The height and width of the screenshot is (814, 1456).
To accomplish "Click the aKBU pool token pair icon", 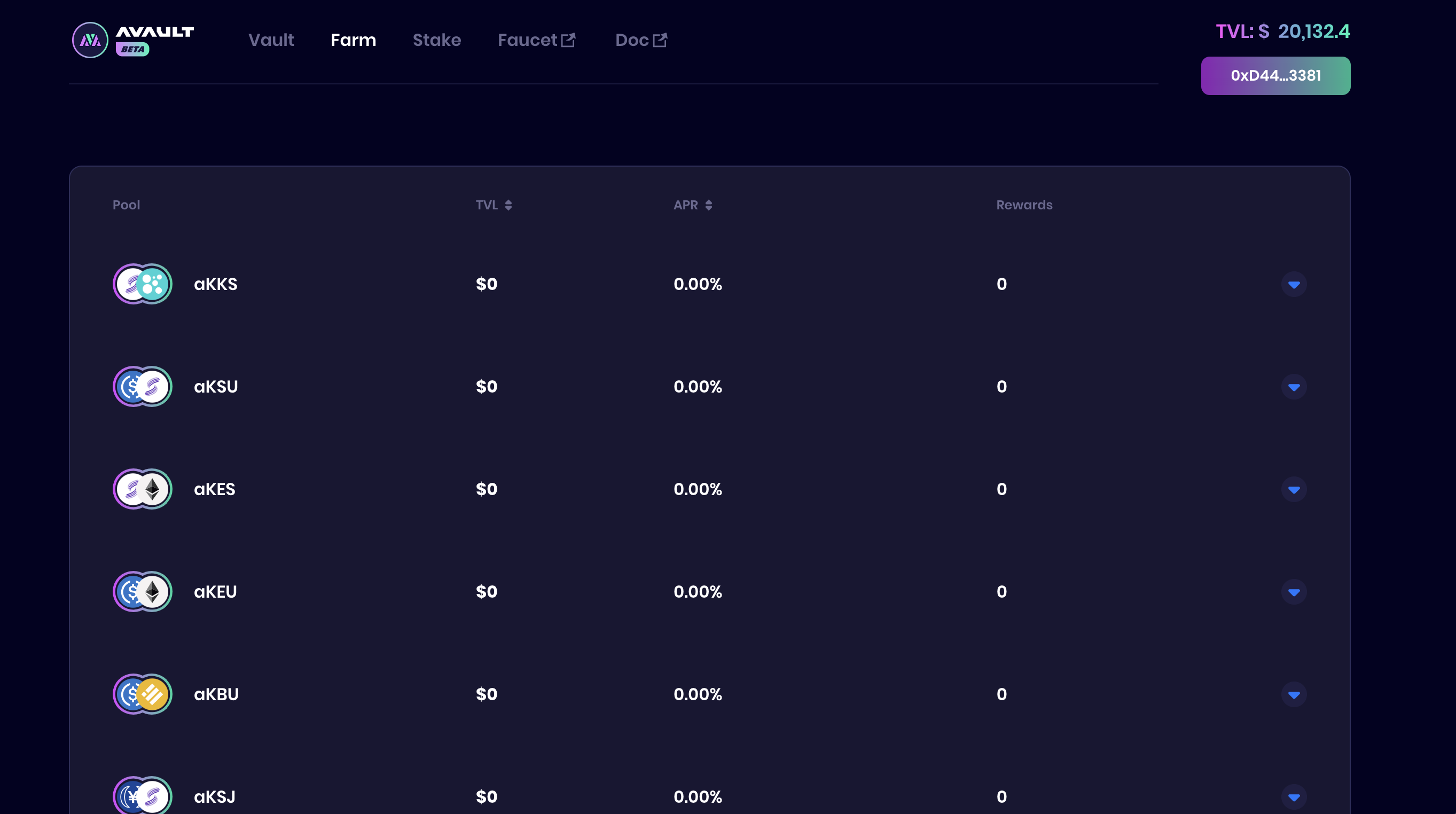I will pos(143,694).
